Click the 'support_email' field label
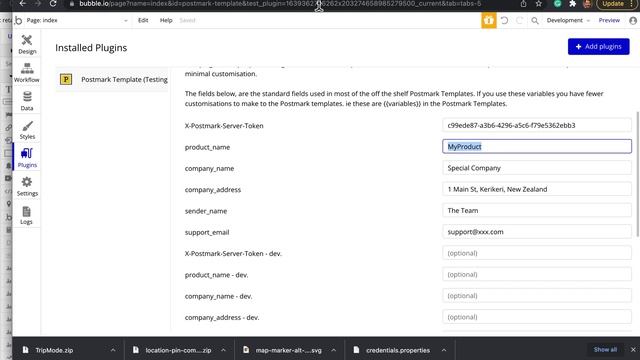This screenshot has width=640, height=360. point(207,232)
